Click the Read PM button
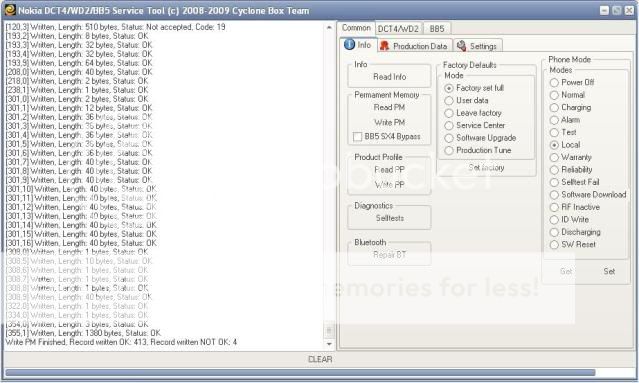The image size is (639, 383). [389, 107]
